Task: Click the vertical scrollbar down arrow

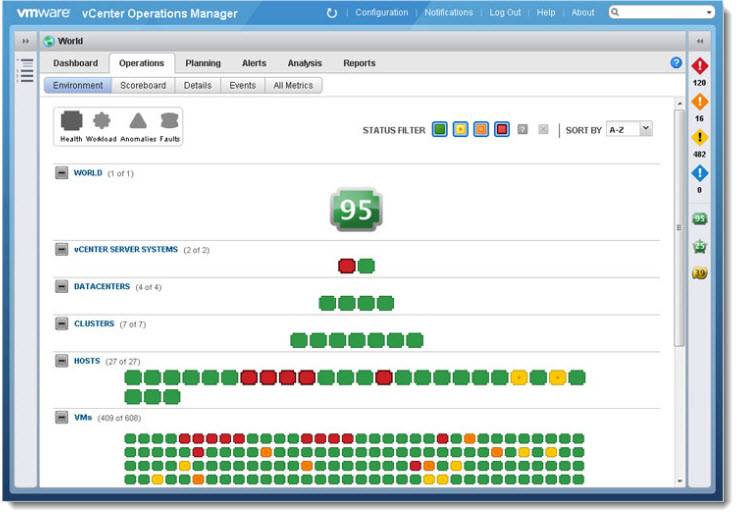Action: 679,481
